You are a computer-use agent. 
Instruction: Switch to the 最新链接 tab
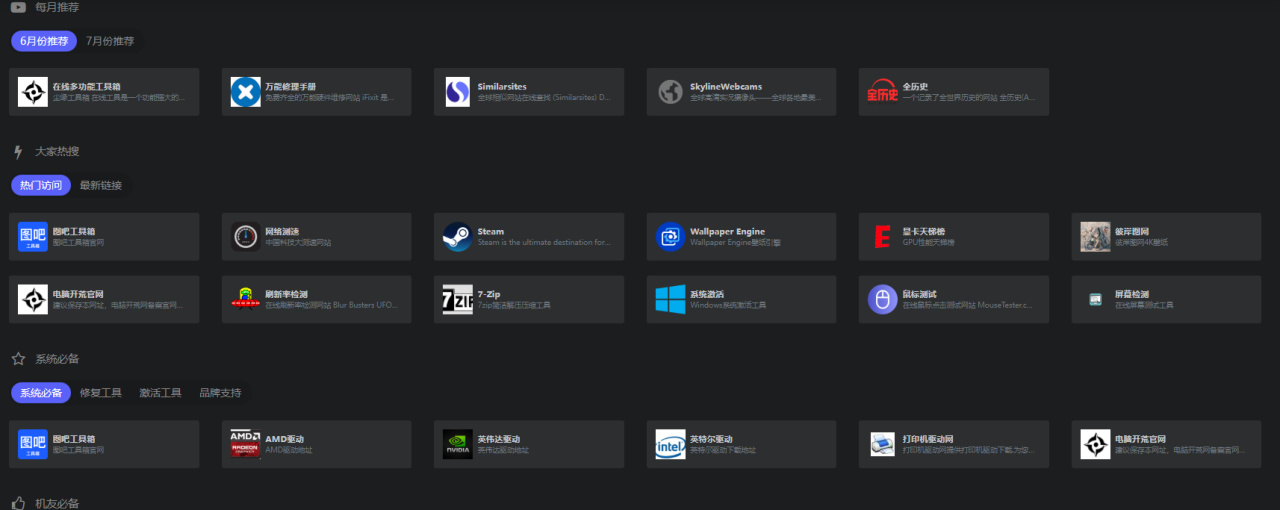(x=101, y=185)
